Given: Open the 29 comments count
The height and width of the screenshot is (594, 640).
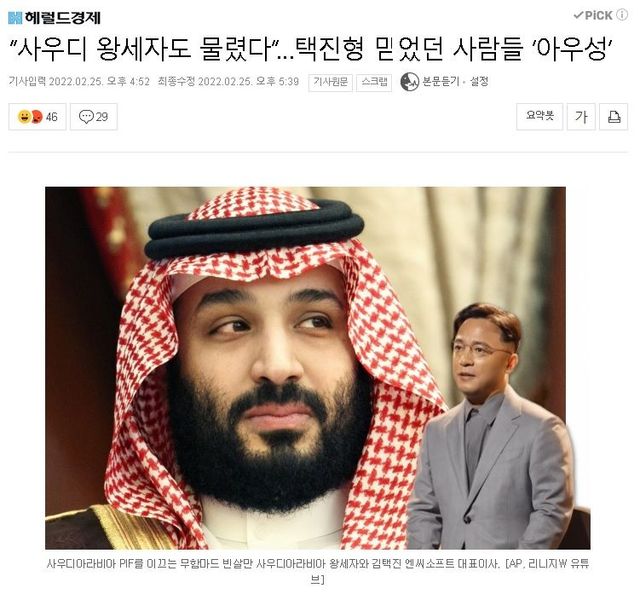Looking at the screenshot, I should point(102,117).
